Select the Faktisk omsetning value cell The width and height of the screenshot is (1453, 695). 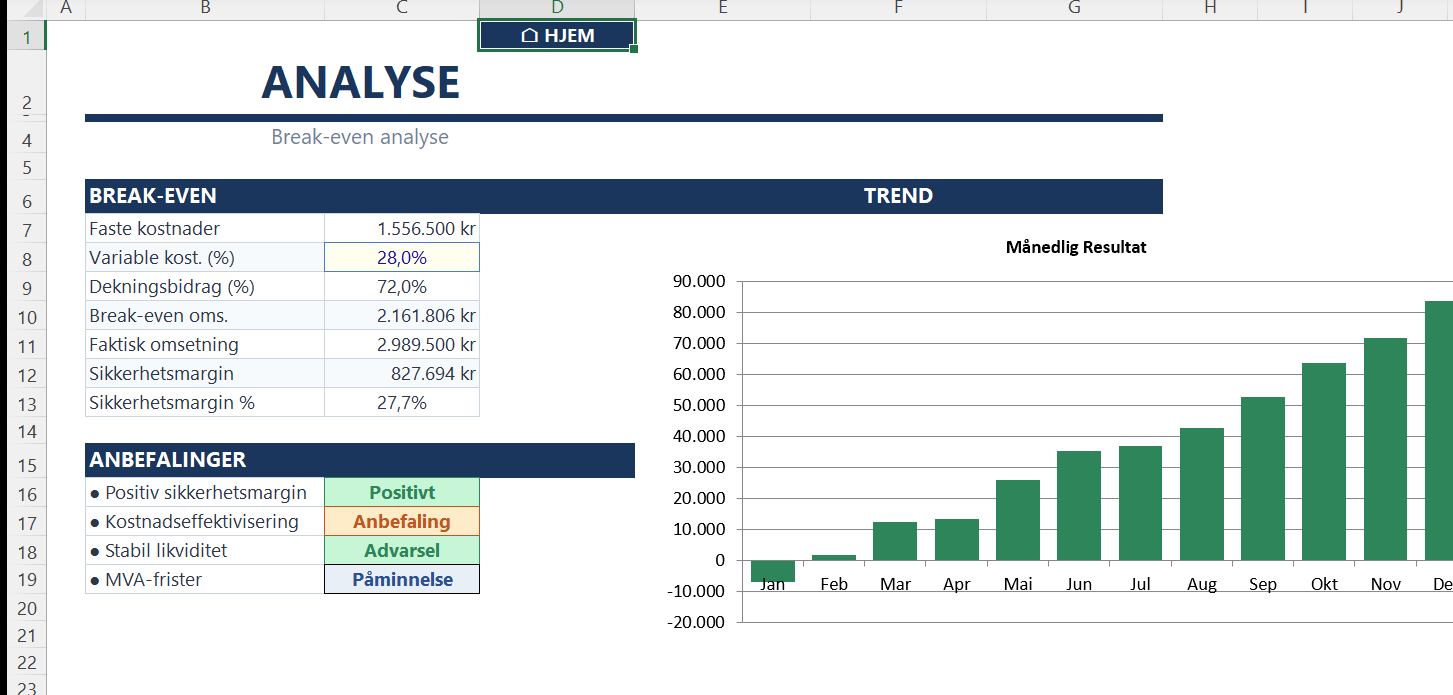pyautogui.click(x=402, y=345)
